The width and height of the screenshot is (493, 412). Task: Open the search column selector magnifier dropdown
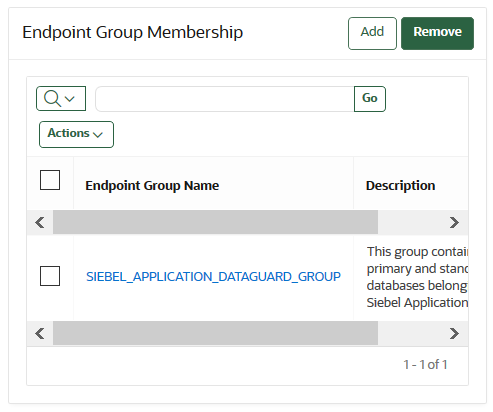tap(61, 99)
